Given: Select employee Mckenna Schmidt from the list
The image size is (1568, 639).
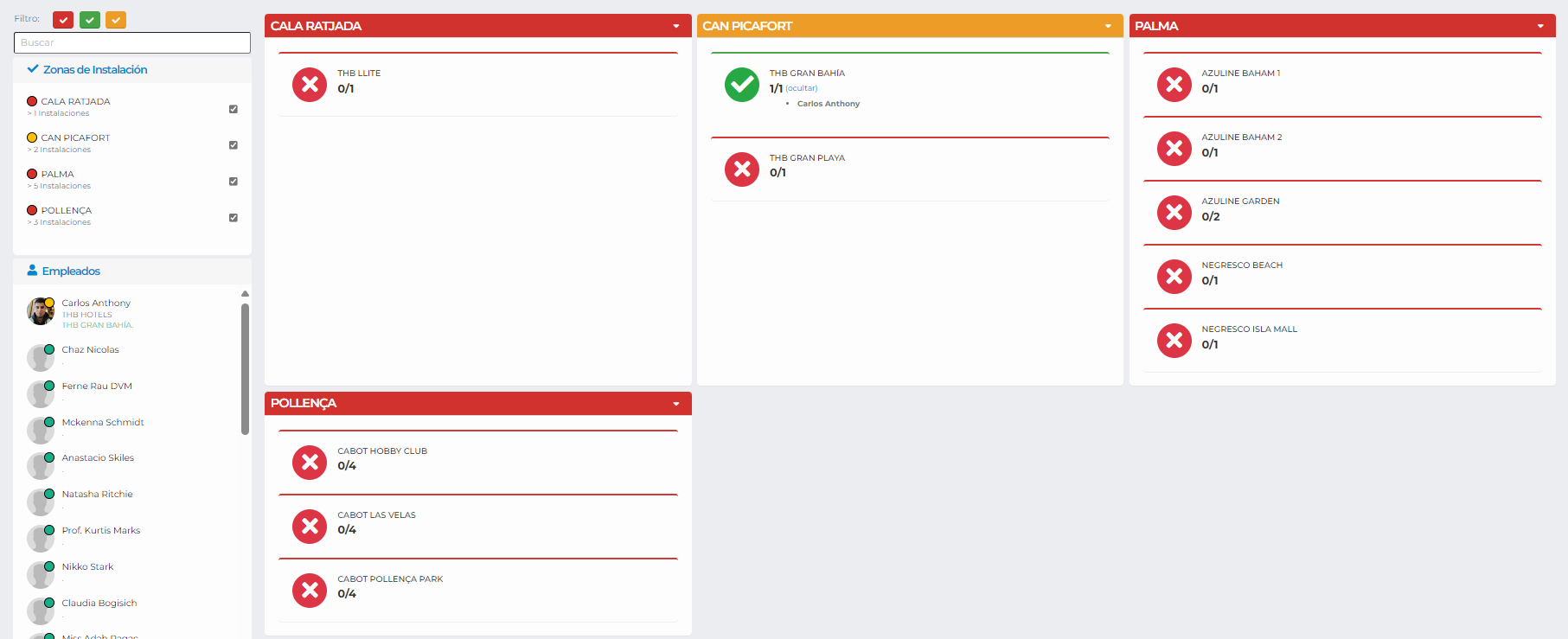Looking at the screenshot, I should pyautogui.click(x=102, y=422).
